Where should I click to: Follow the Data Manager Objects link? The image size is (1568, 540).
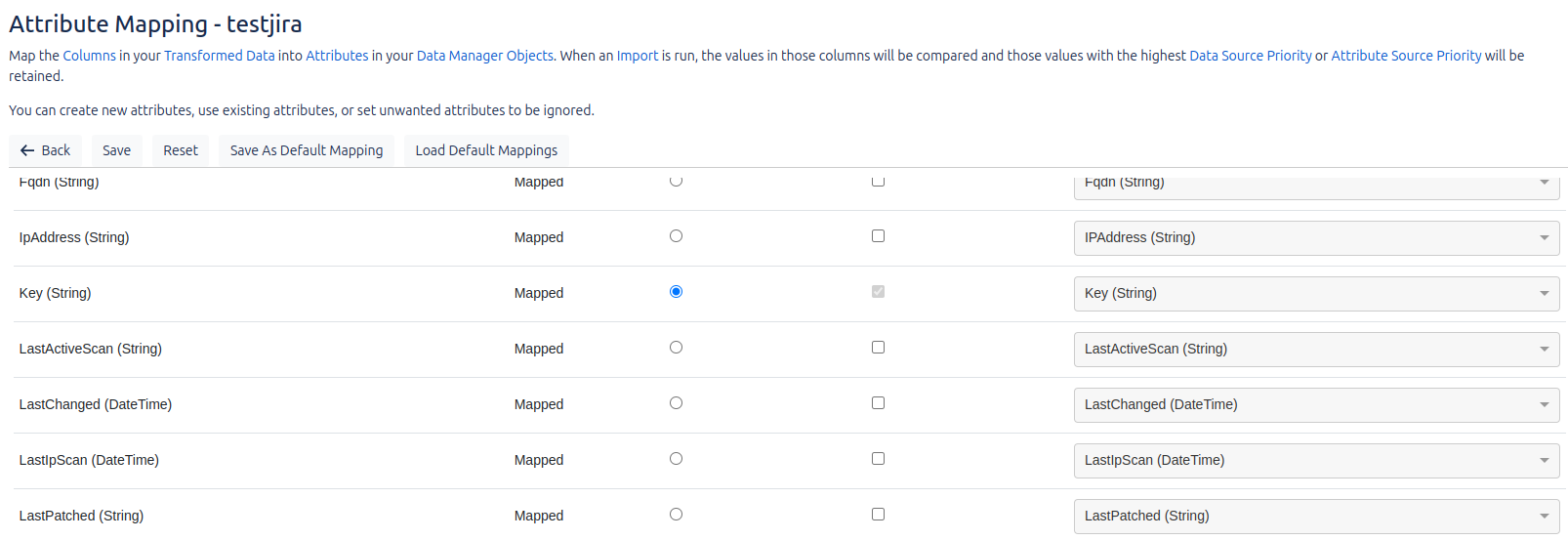click(x=484, y=56)
